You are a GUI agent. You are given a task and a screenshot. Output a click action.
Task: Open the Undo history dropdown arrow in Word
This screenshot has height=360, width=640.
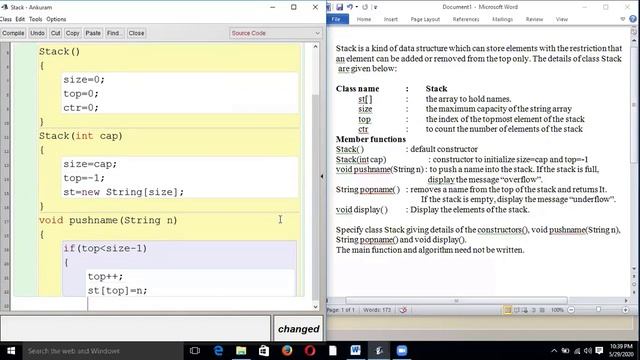click(x=356, y=7)
